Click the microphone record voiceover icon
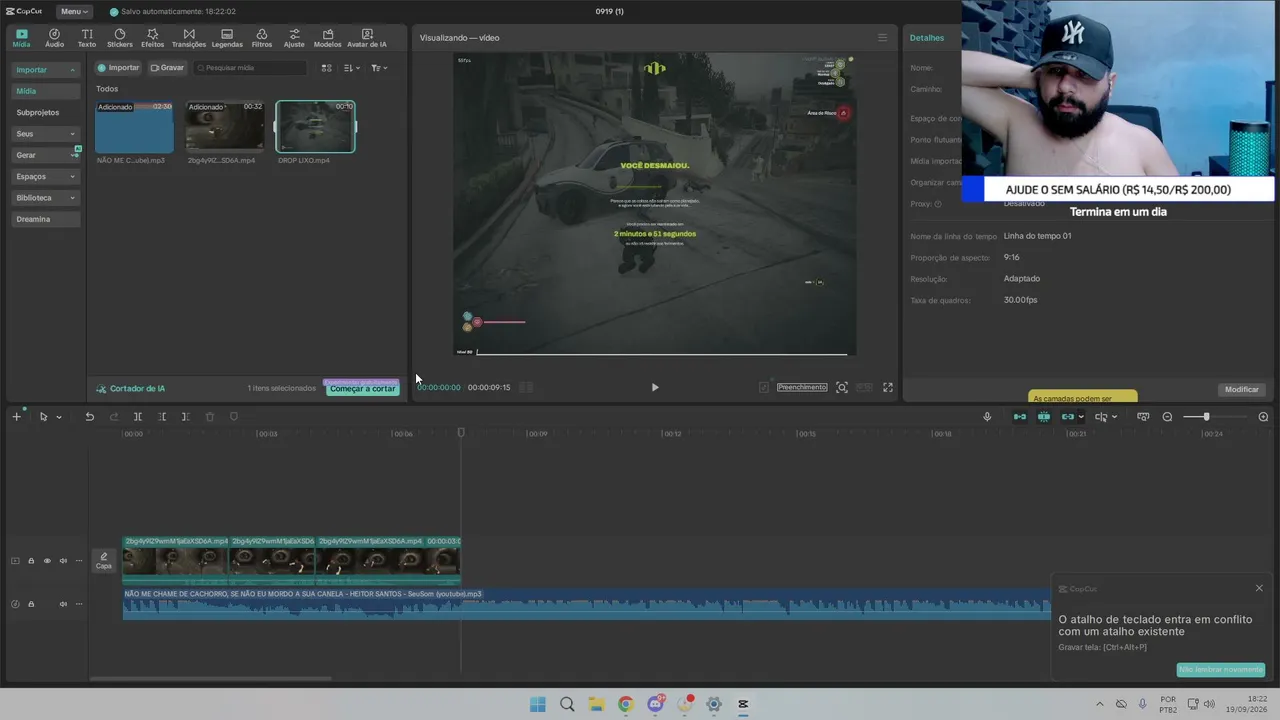Viewport: 1280px width, 720px height. (987, 417)
